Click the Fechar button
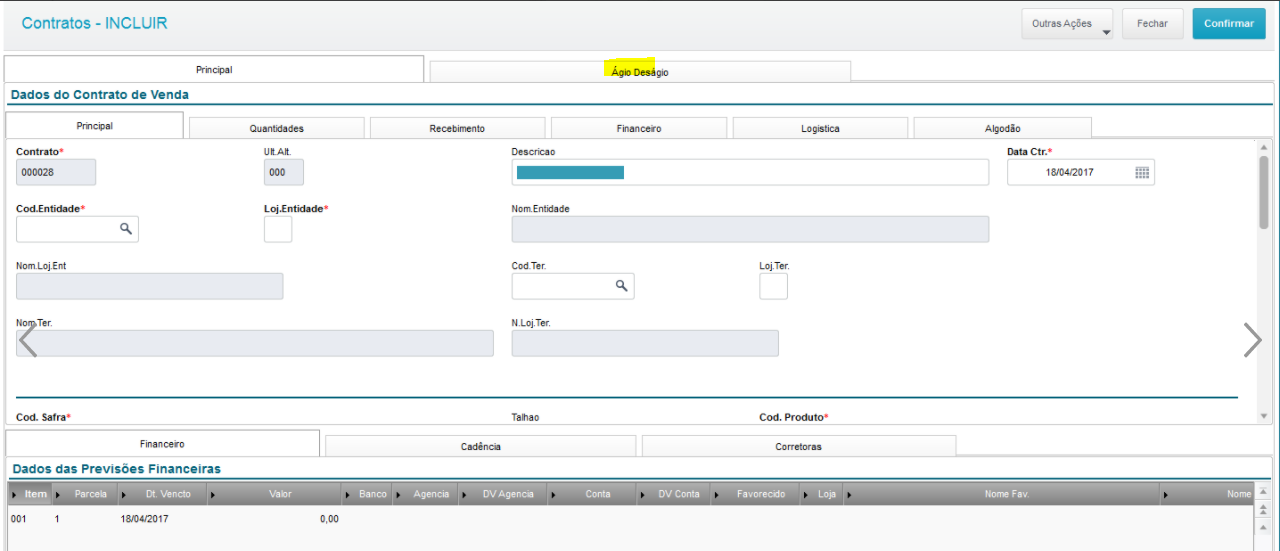 (x=1152, y=24)
